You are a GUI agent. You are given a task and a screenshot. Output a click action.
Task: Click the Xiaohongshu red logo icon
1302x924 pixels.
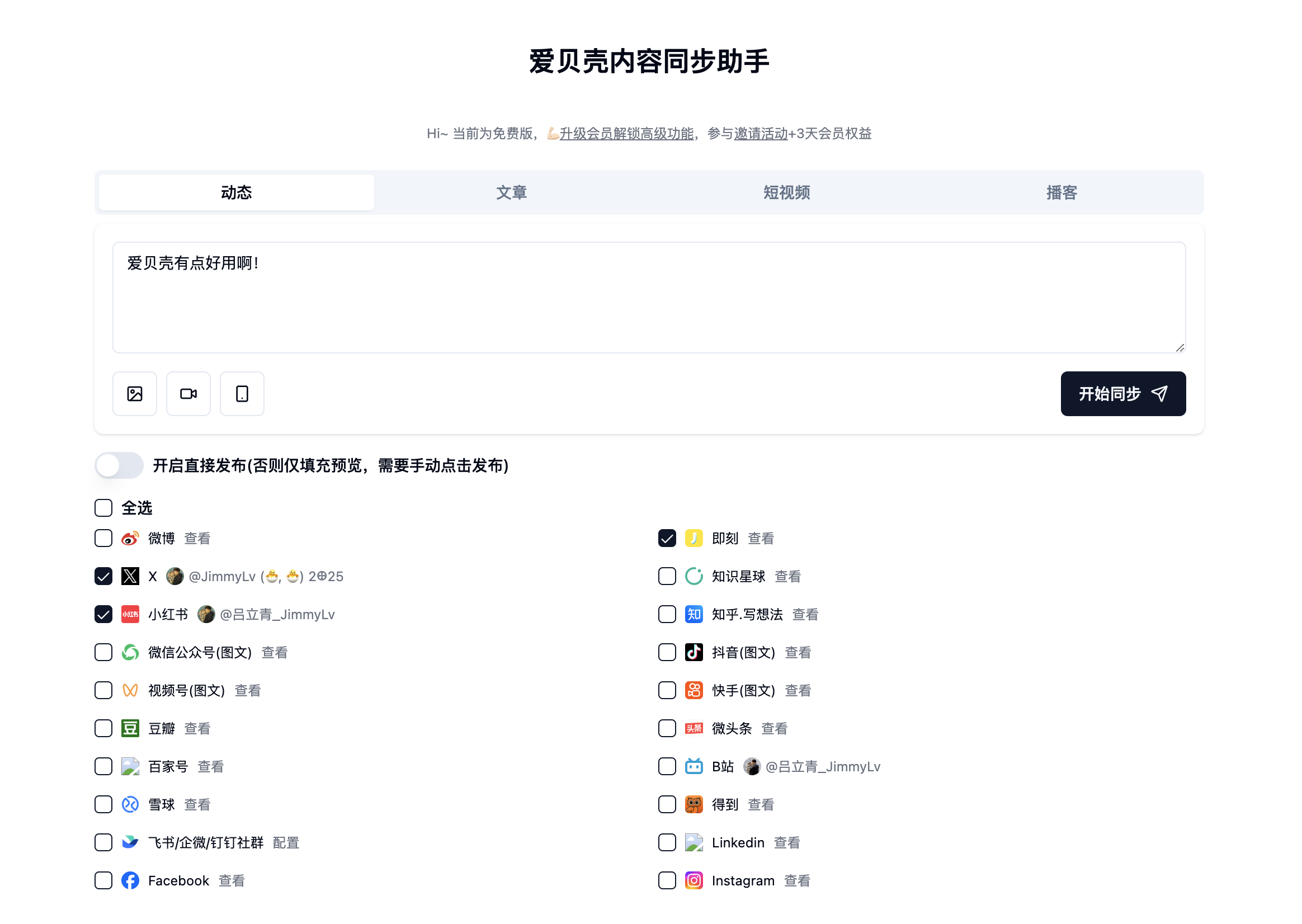pyautogui.click(x=130, y=615)
